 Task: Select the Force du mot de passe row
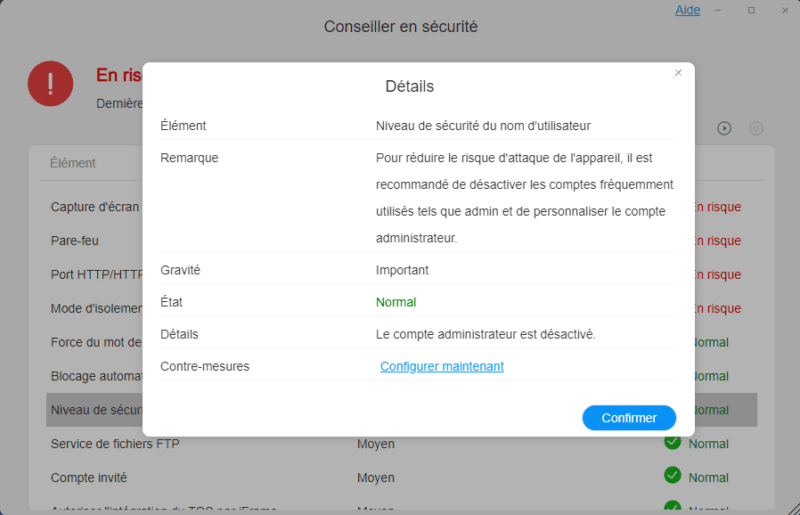pos(95,342)
